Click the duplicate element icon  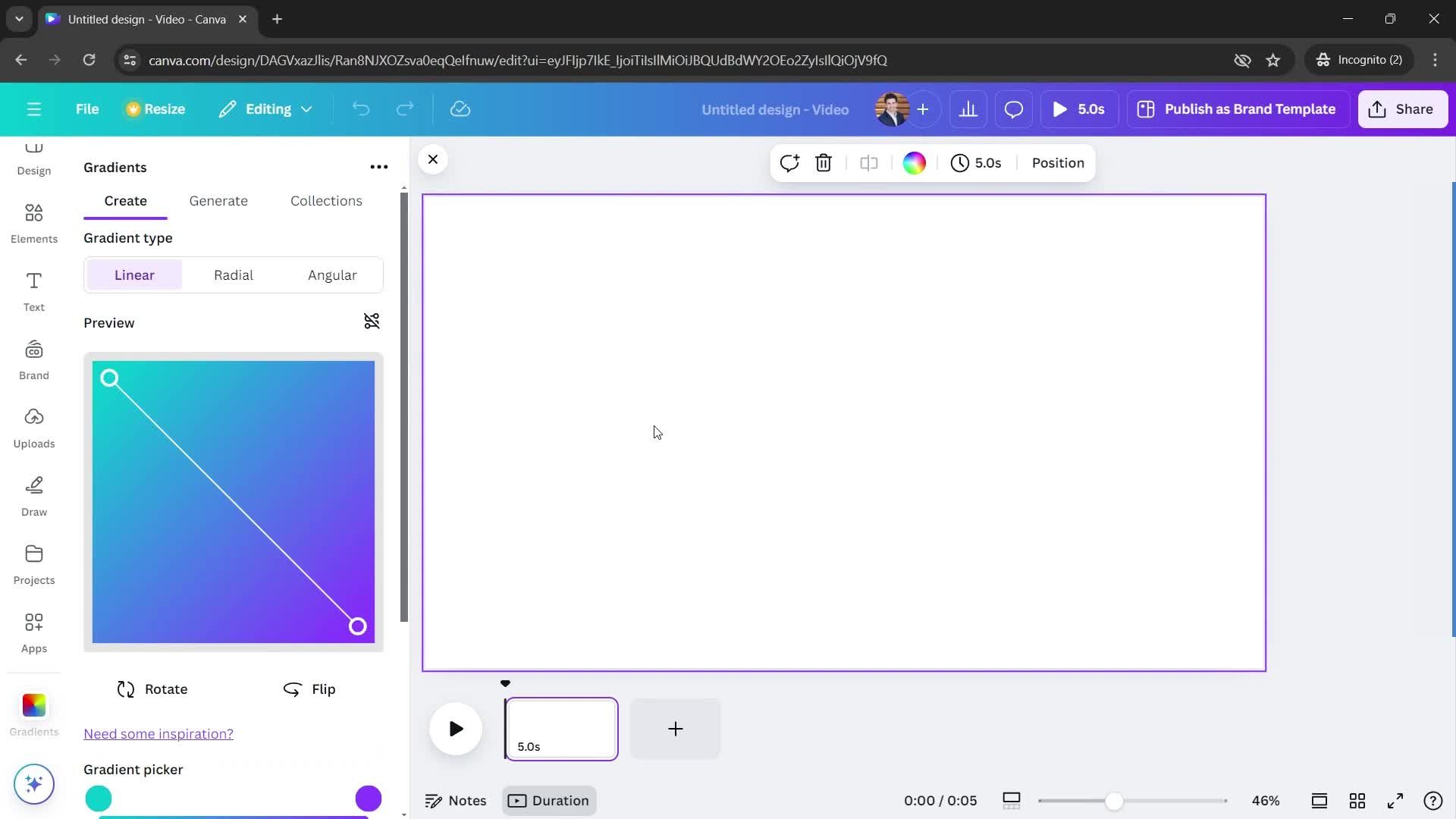point(870,162)
